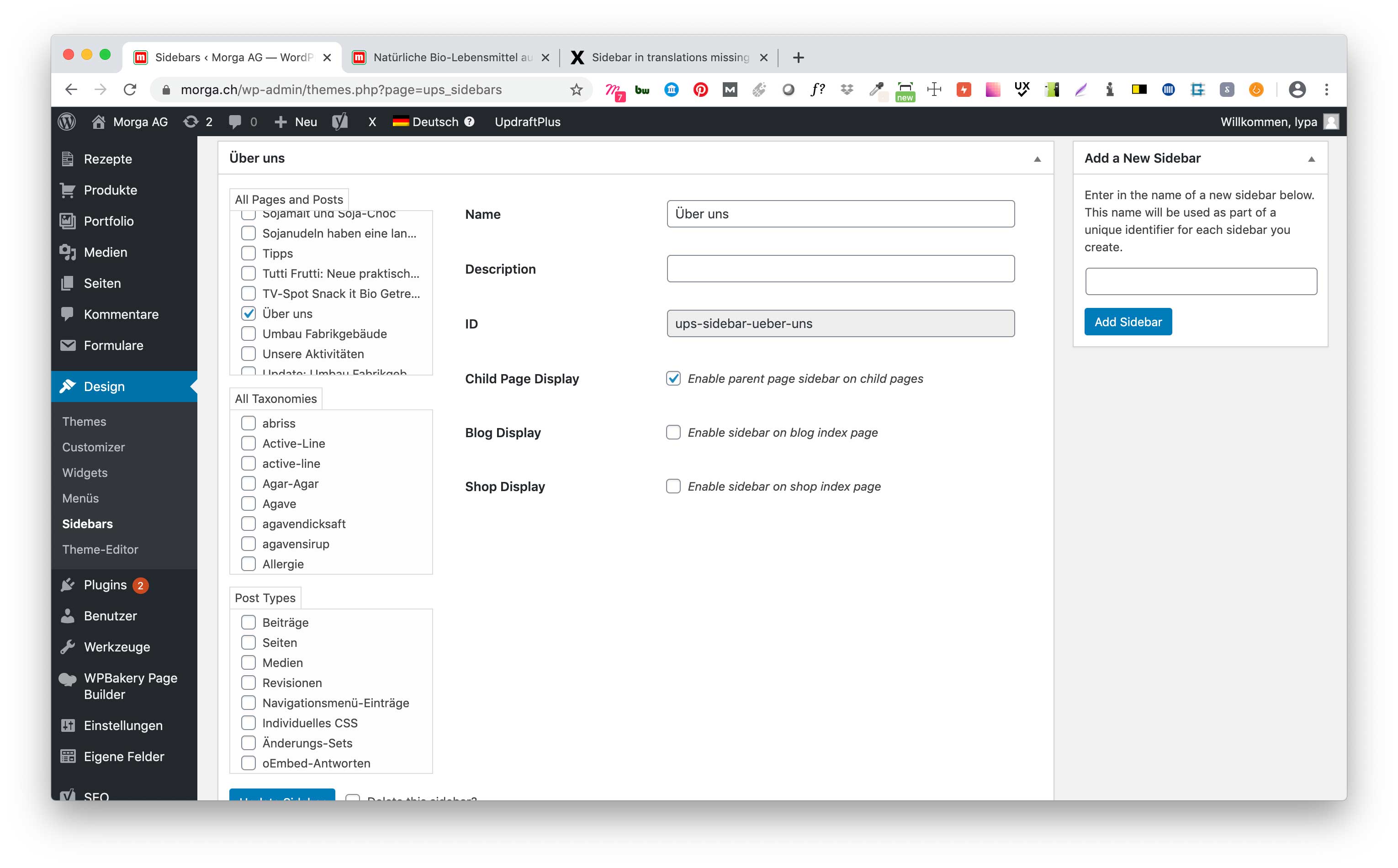Open the Pinterest browser extension
The width and height of the screenshot is (1398, 868).
click(x=700, y=90)
